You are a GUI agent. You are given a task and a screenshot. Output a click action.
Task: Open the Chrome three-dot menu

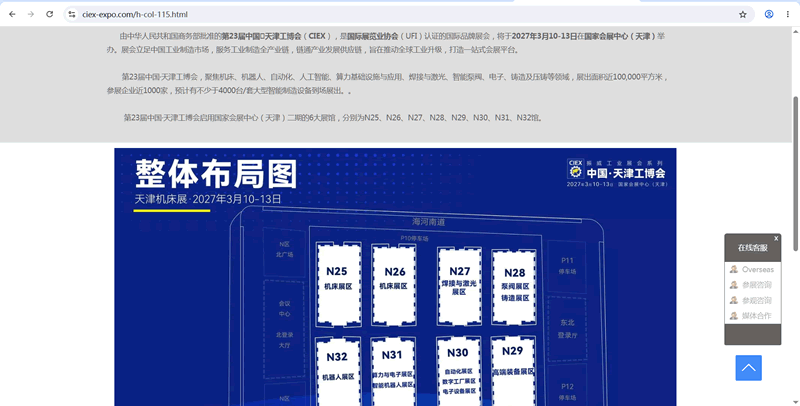click(788, 14)
